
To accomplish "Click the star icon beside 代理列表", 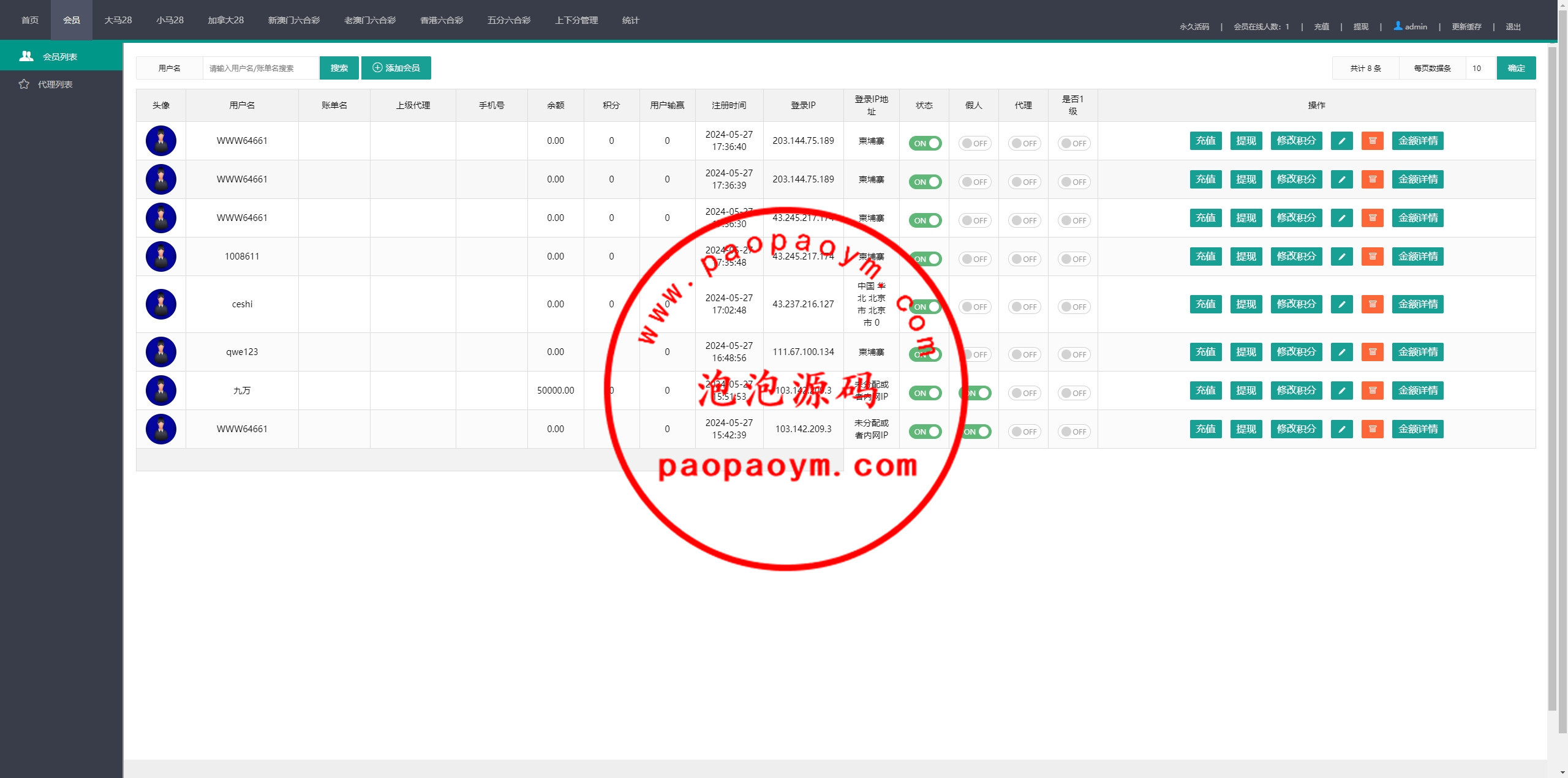I will click(24, 84).
